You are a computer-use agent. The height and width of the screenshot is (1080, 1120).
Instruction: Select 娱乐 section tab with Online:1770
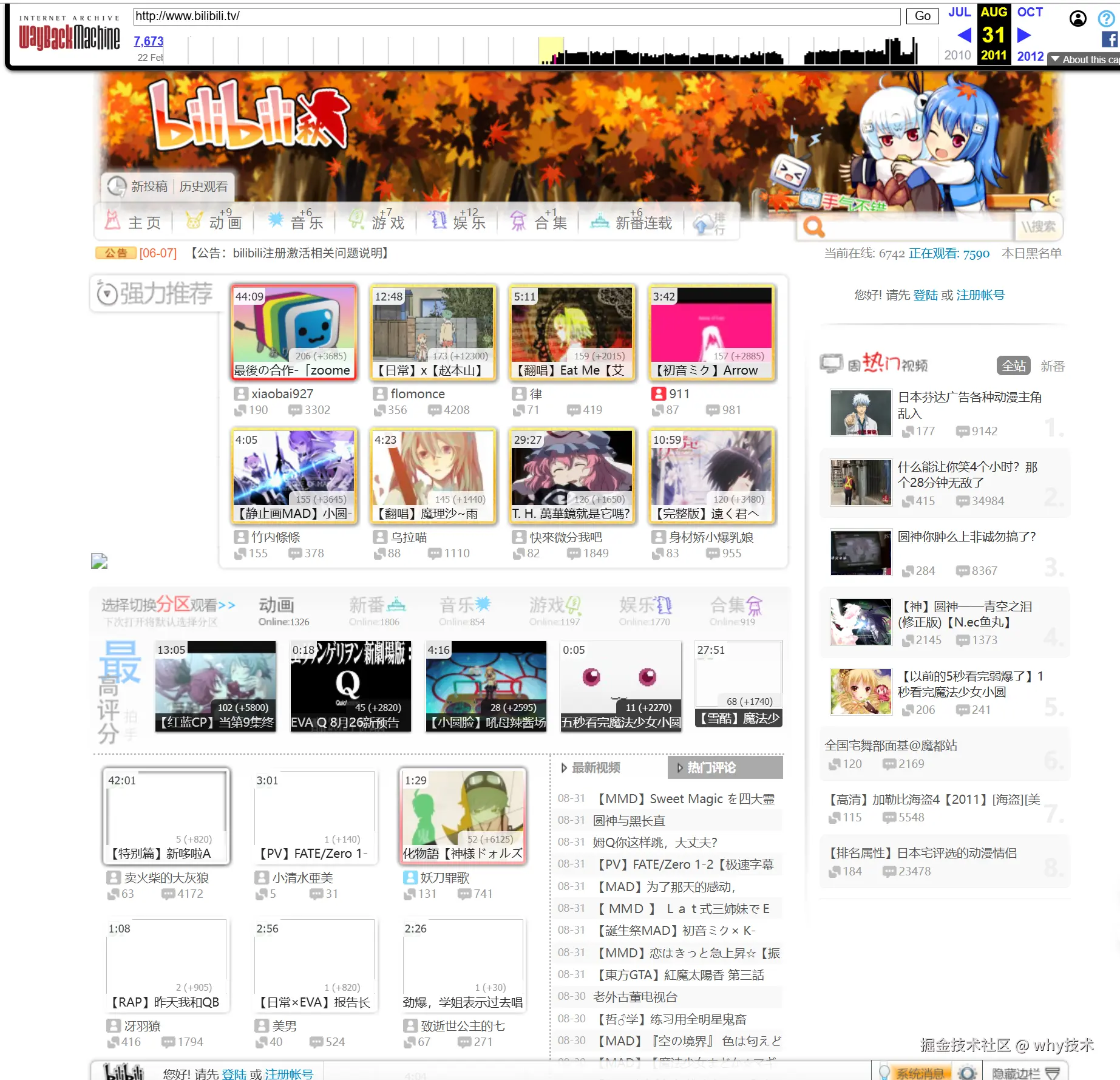point(645,611)
